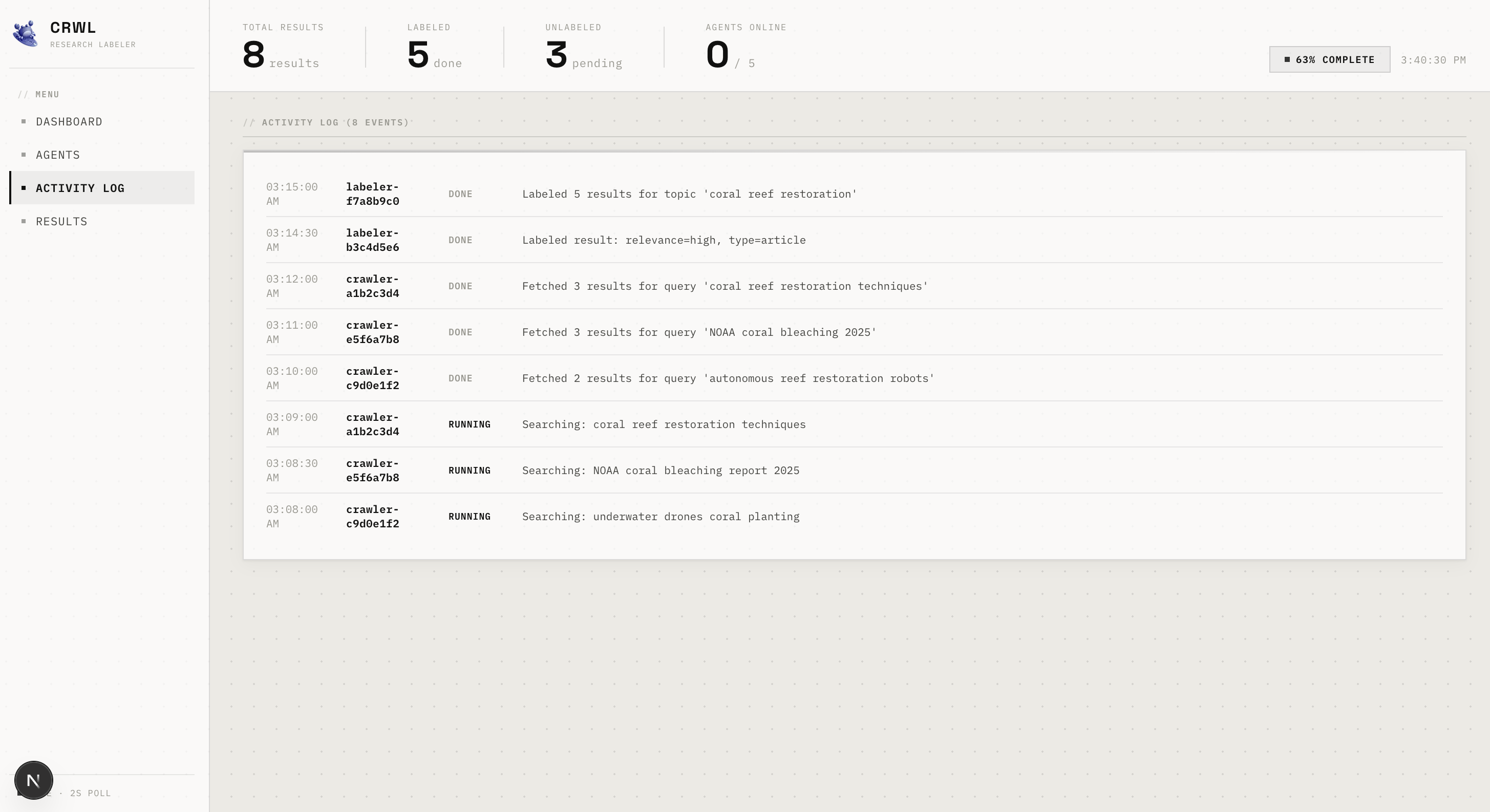The image size is (1490, 812).
Task: Click the 63% Complete button
Action: pos(1329,59)
